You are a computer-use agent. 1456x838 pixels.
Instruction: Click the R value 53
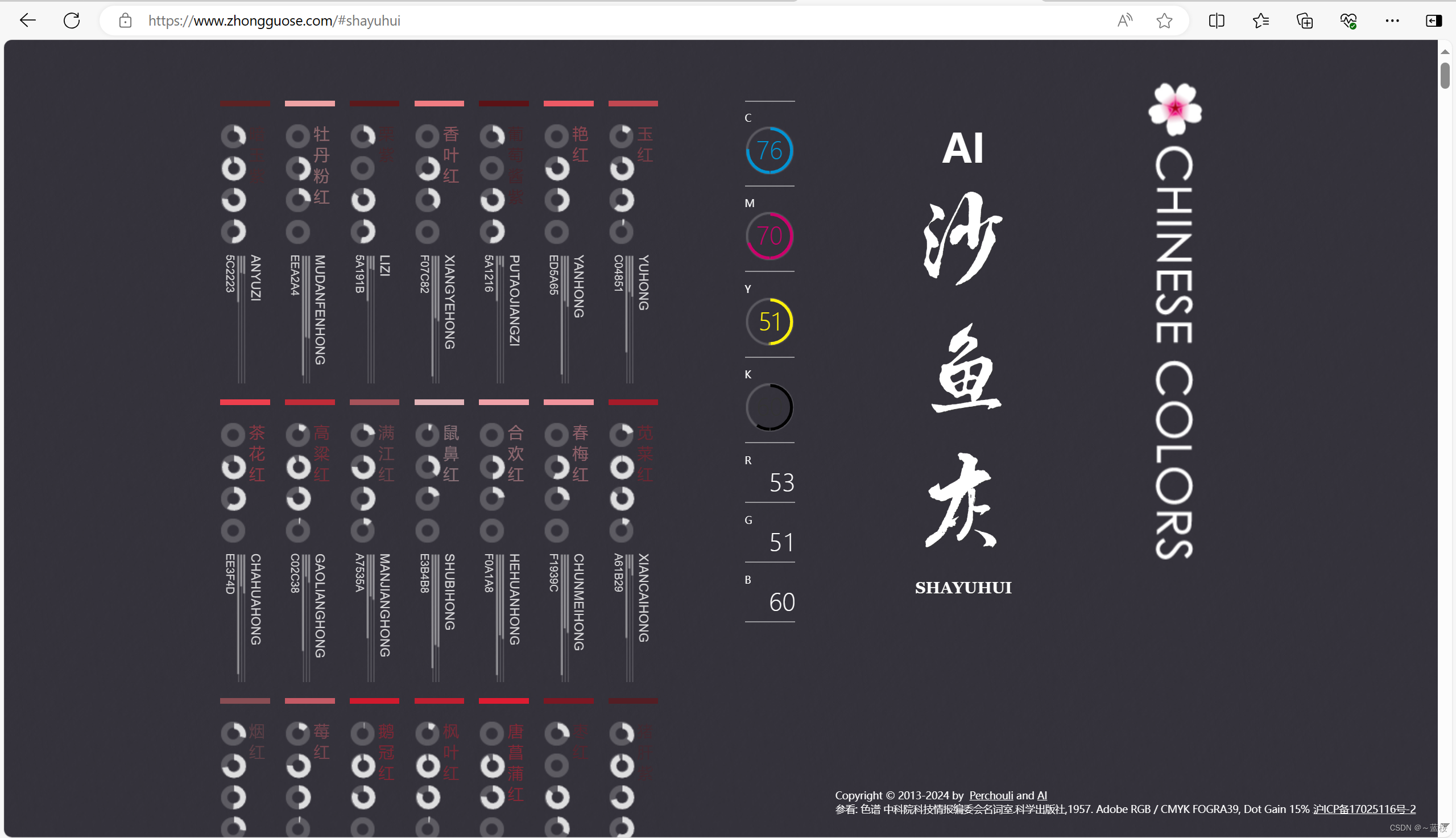[782, 482]
